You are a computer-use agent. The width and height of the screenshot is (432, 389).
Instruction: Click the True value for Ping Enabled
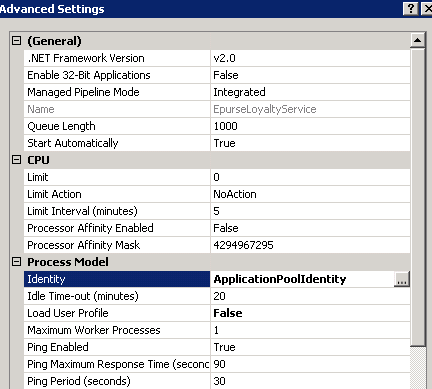coord(310,347)
